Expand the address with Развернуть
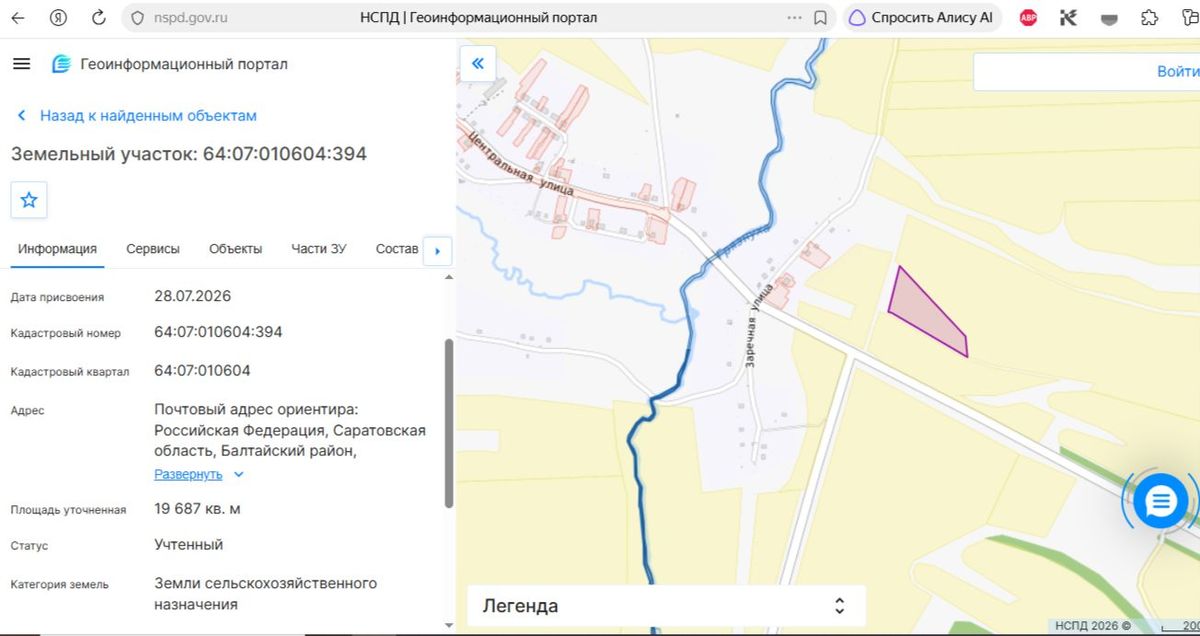 click(x=198, y=474)
